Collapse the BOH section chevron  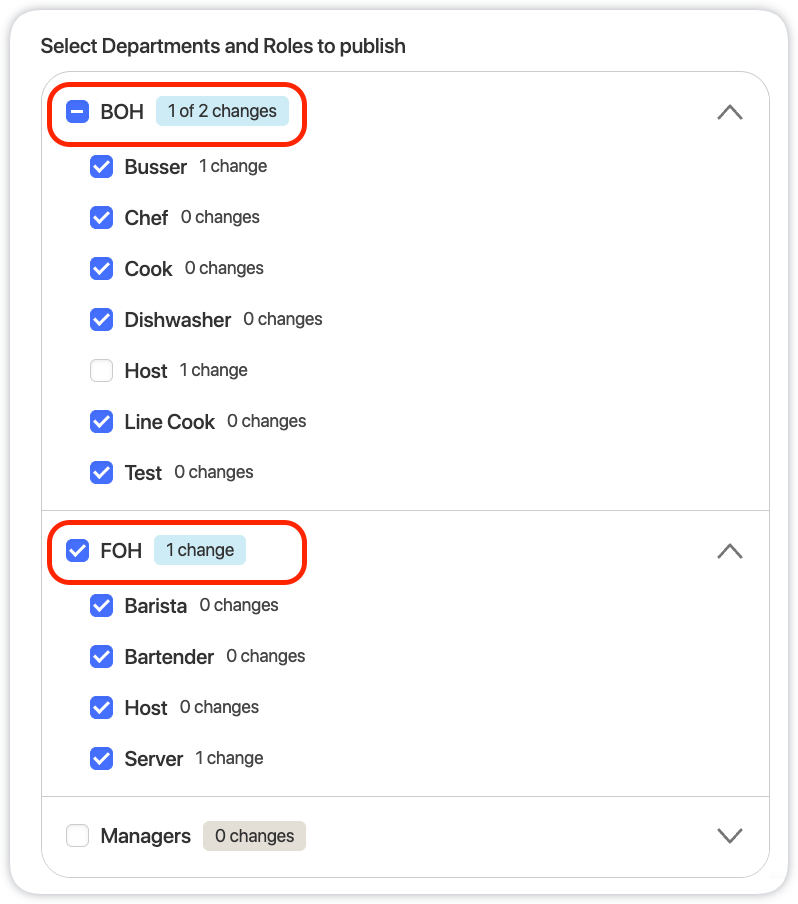tap(730, 112)
